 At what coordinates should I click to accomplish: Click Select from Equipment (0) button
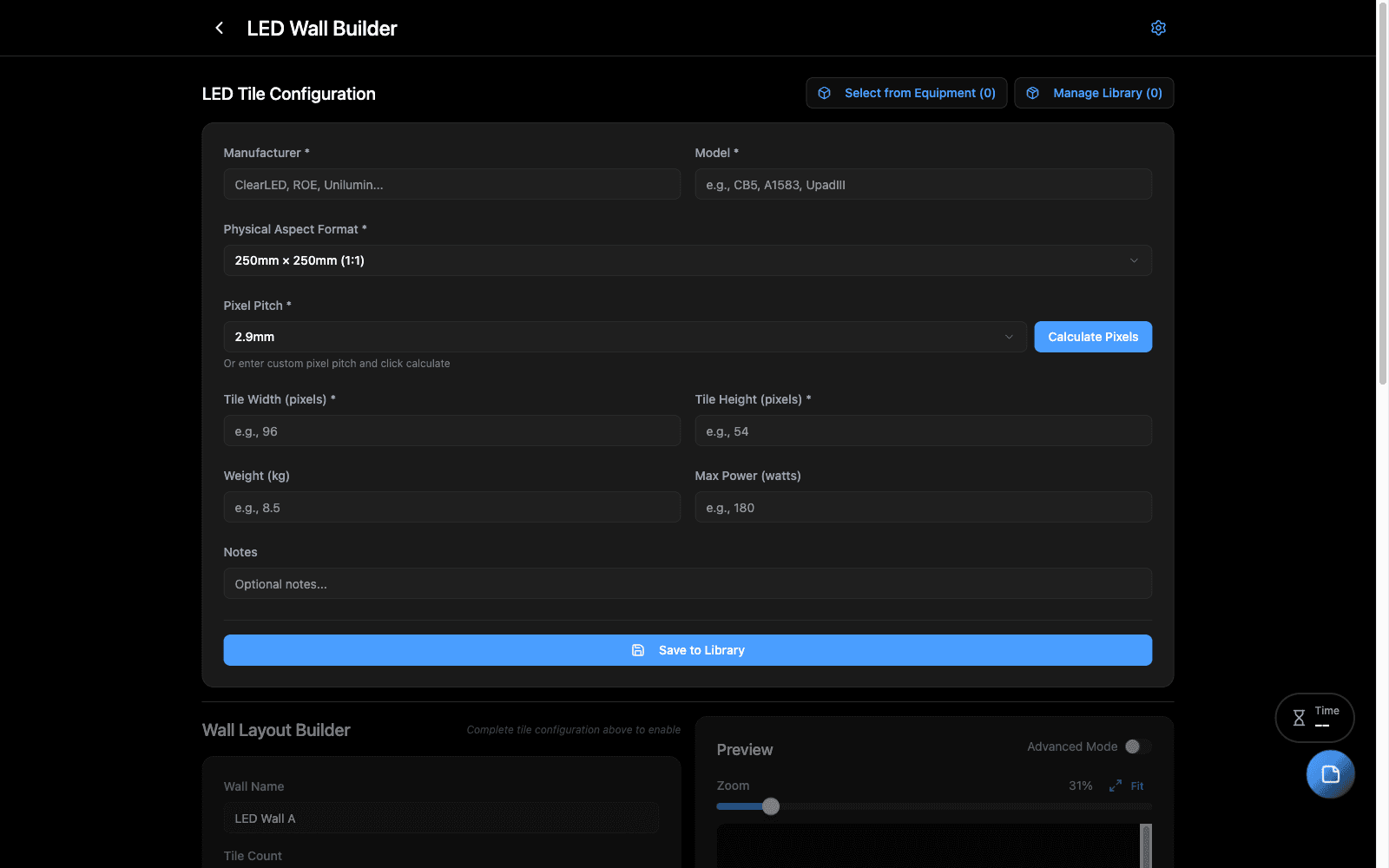pos(906,93)
